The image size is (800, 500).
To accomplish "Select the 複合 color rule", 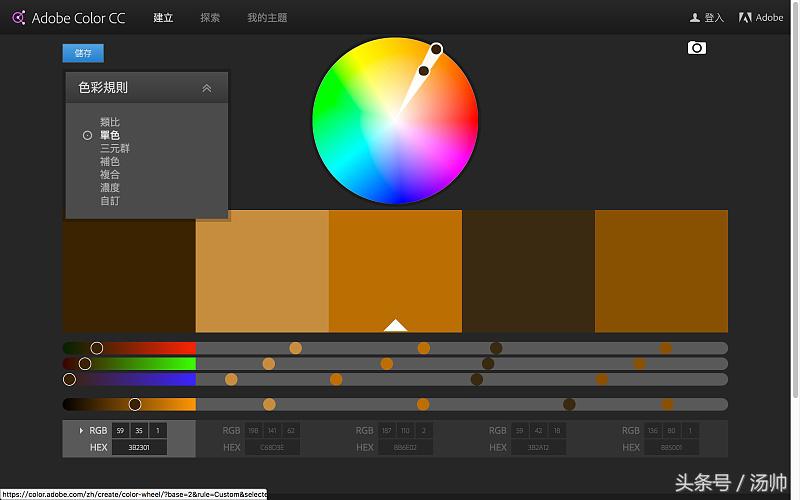I will point(110,174).
